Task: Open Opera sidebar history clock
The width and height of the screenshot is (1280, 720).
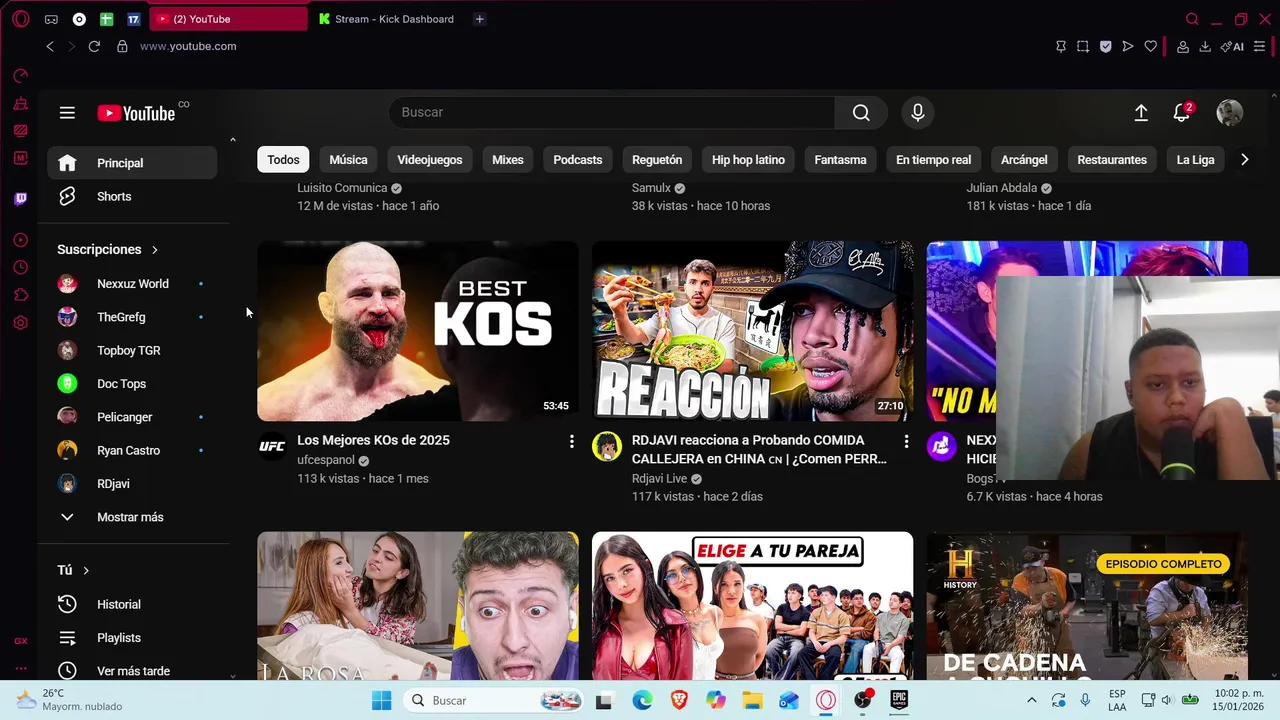Action: tap(21, 267)
